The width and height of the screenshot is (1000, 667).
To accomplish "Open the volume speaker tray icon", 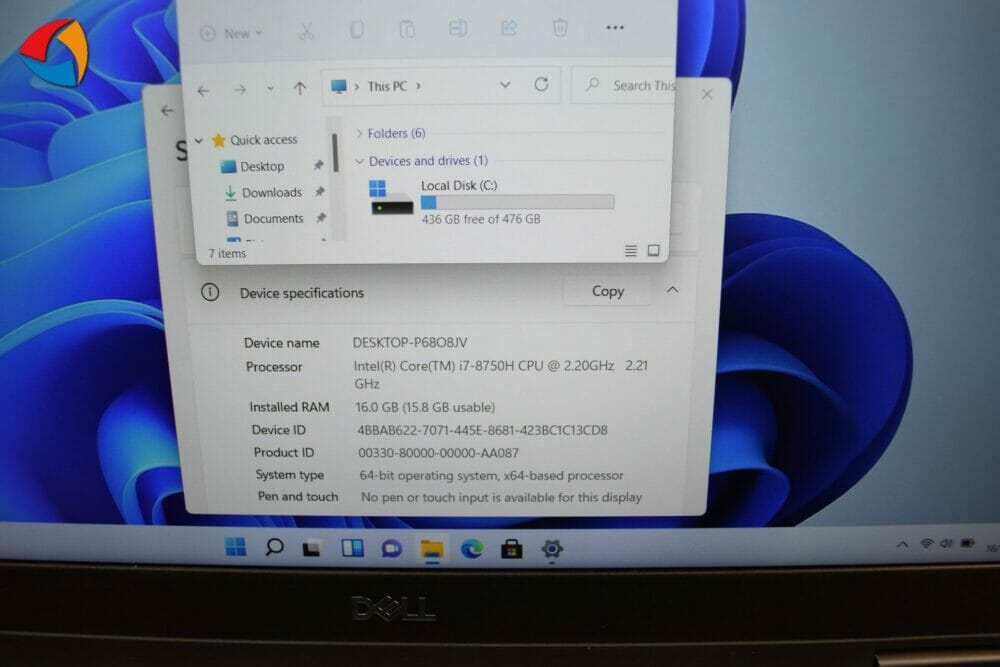I will pos(946,543).
